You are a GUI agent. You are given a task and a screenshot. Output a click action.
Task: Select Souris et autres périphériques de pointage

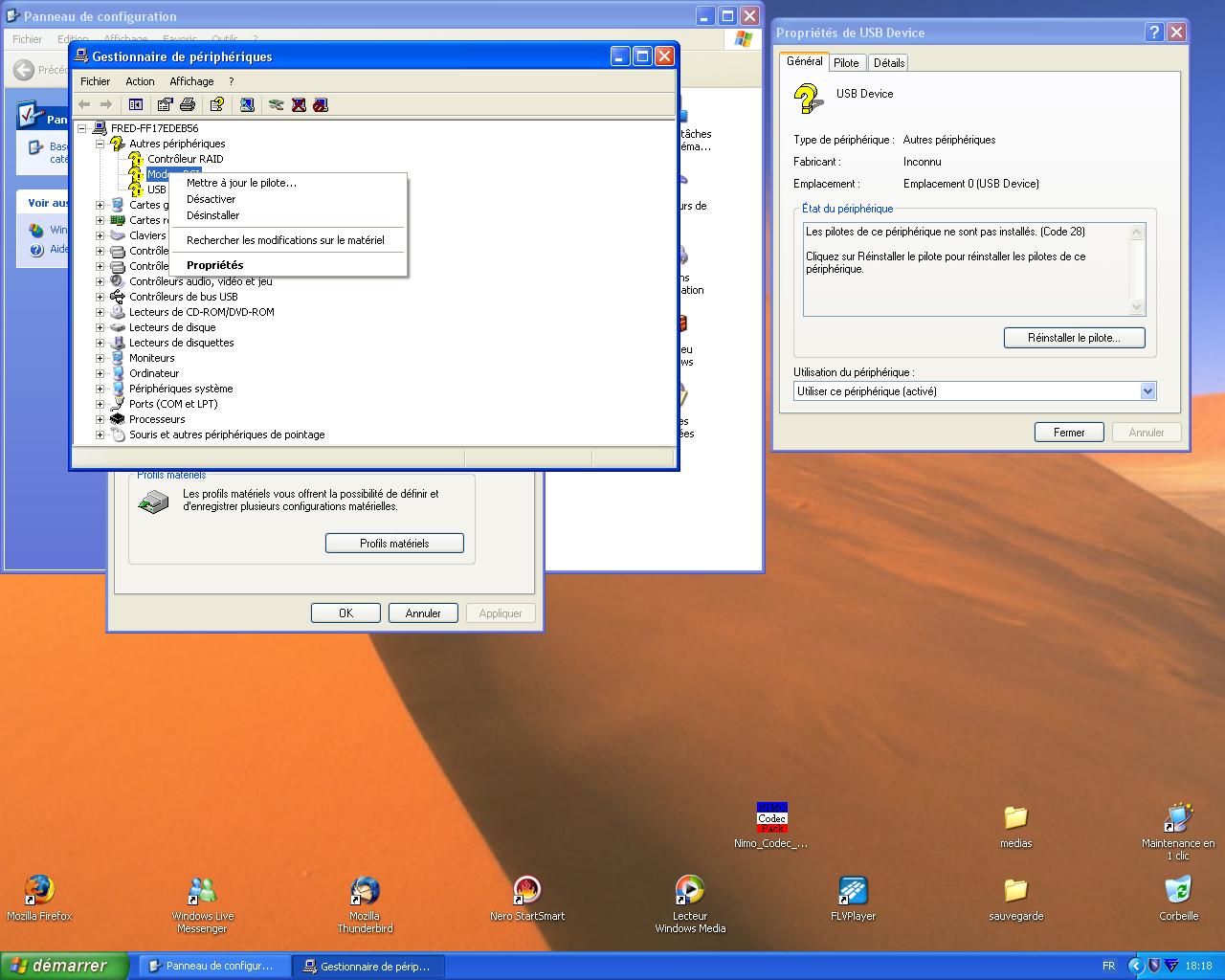click(227, 434)
